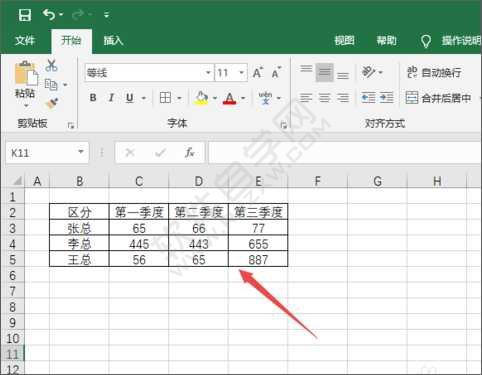The width and height of the screenshot is (482, 375).
Task: Open the phonetic guide dropdown arrow
Action: click(279, 98)
